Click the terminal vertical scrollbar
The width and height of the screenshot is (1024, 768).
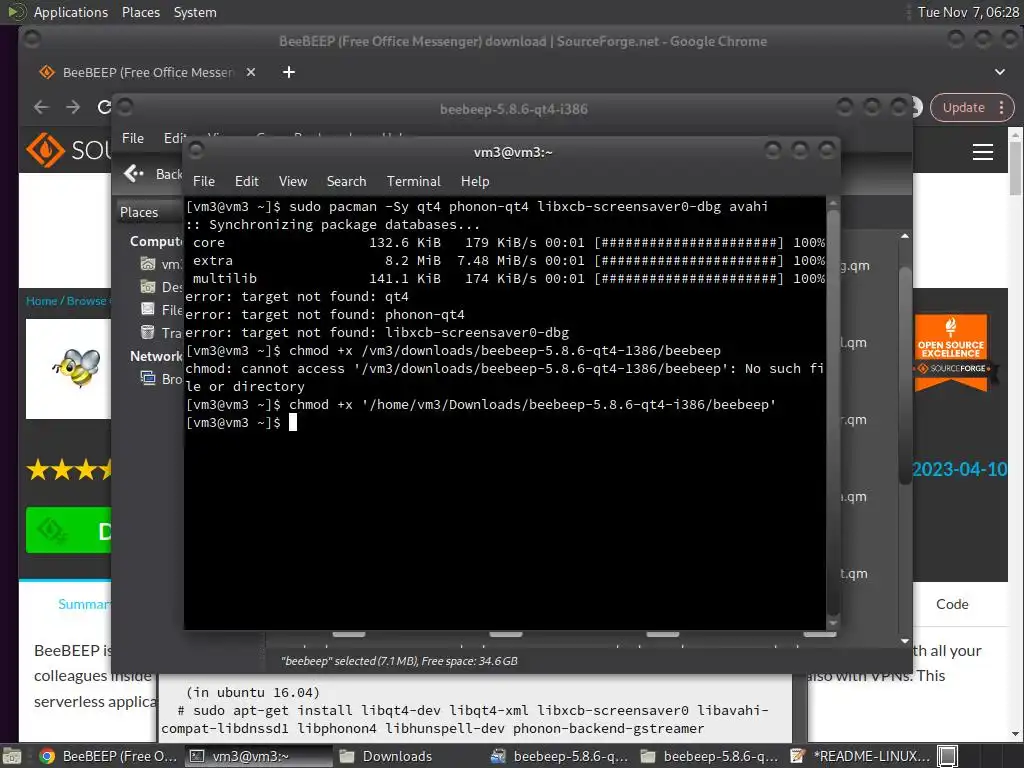coord(833,413)
